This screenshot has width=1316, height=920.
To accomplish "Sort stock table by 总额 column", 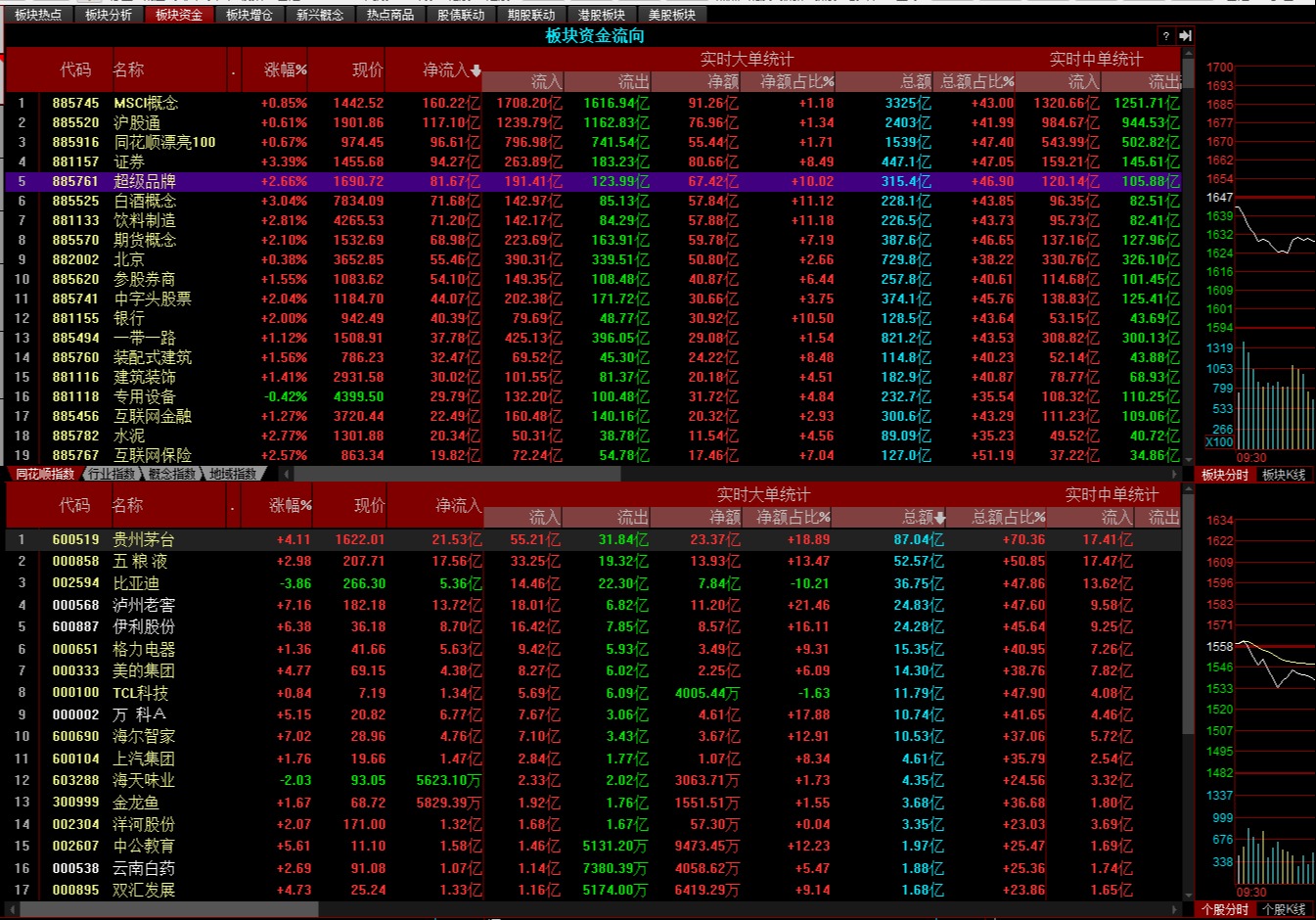I will [x=925, y=517].
